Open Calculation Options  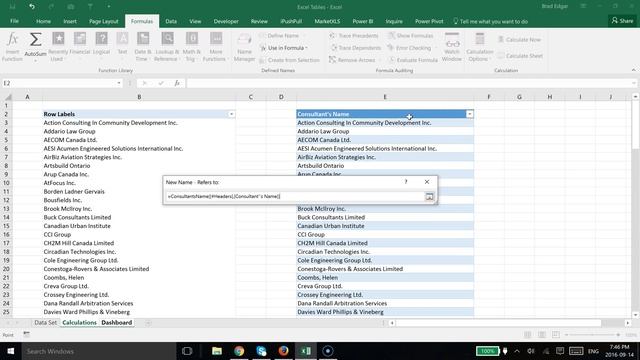click(x=479, y=47)
